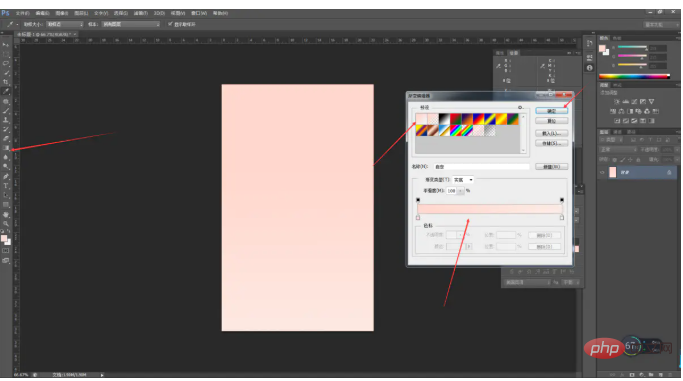Add a Levels adjustment
683x381 pixels.
(626, 101)
